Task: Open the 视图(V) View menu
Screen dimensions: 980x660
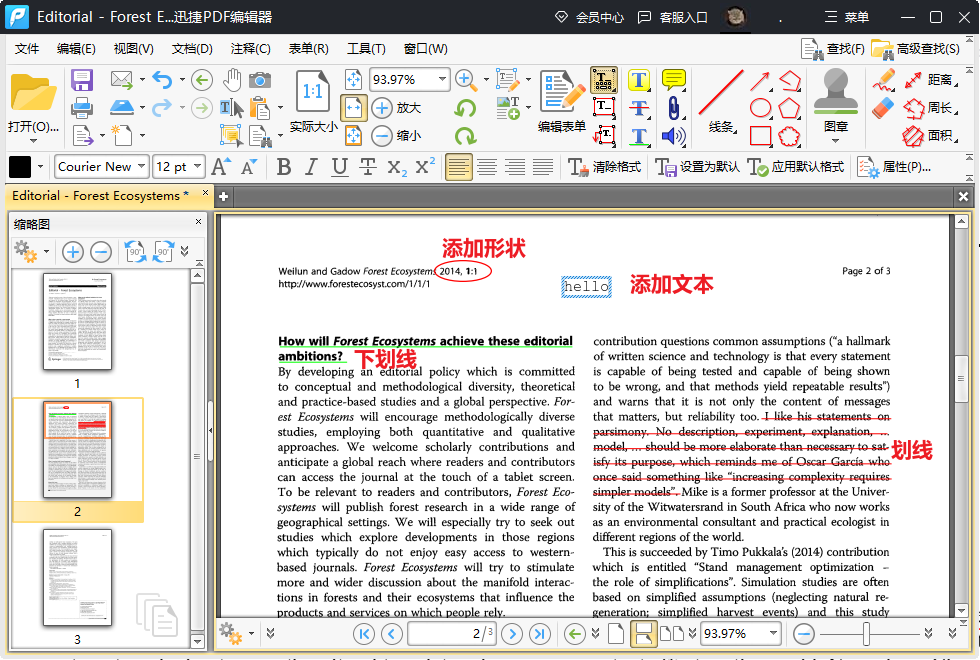Action: [x=133, y=49]
